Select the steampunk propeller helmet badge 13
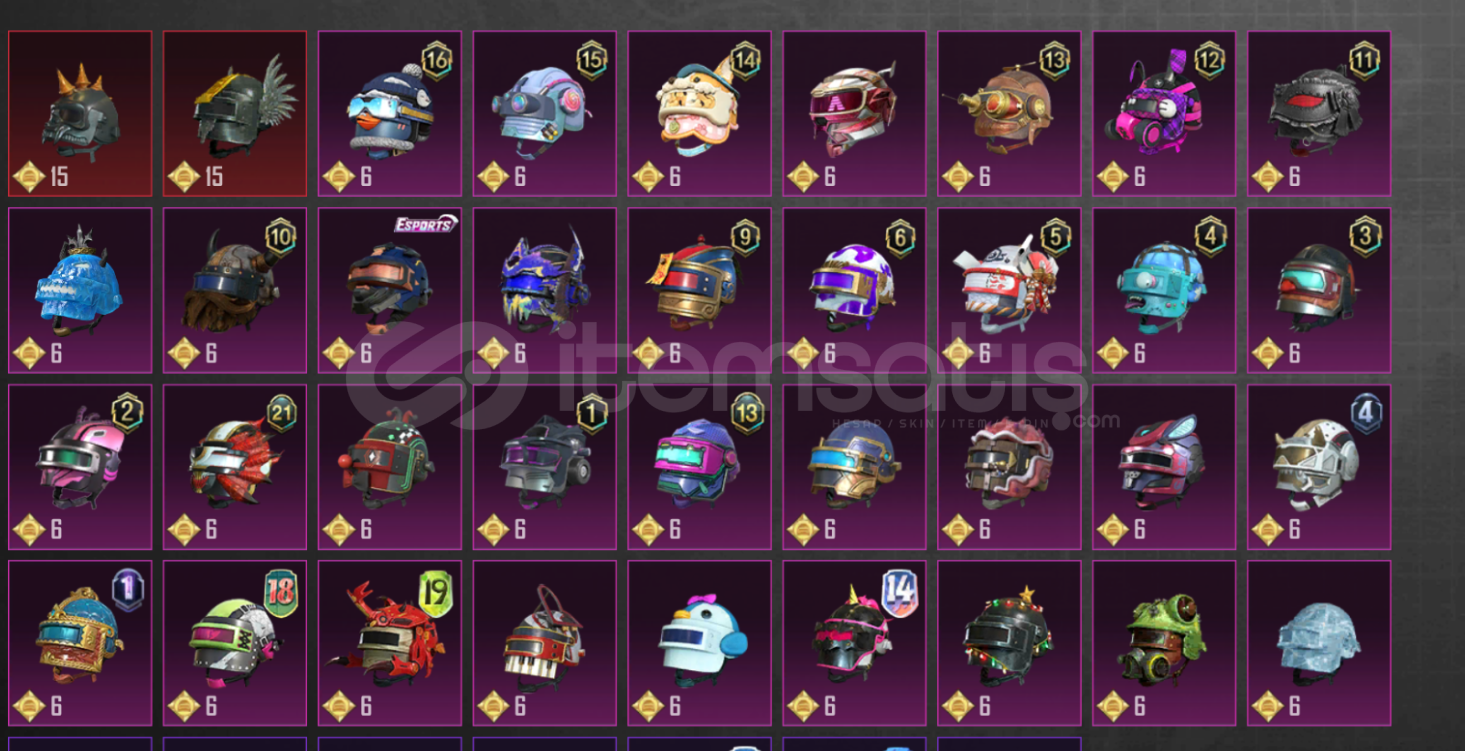 1009,114
